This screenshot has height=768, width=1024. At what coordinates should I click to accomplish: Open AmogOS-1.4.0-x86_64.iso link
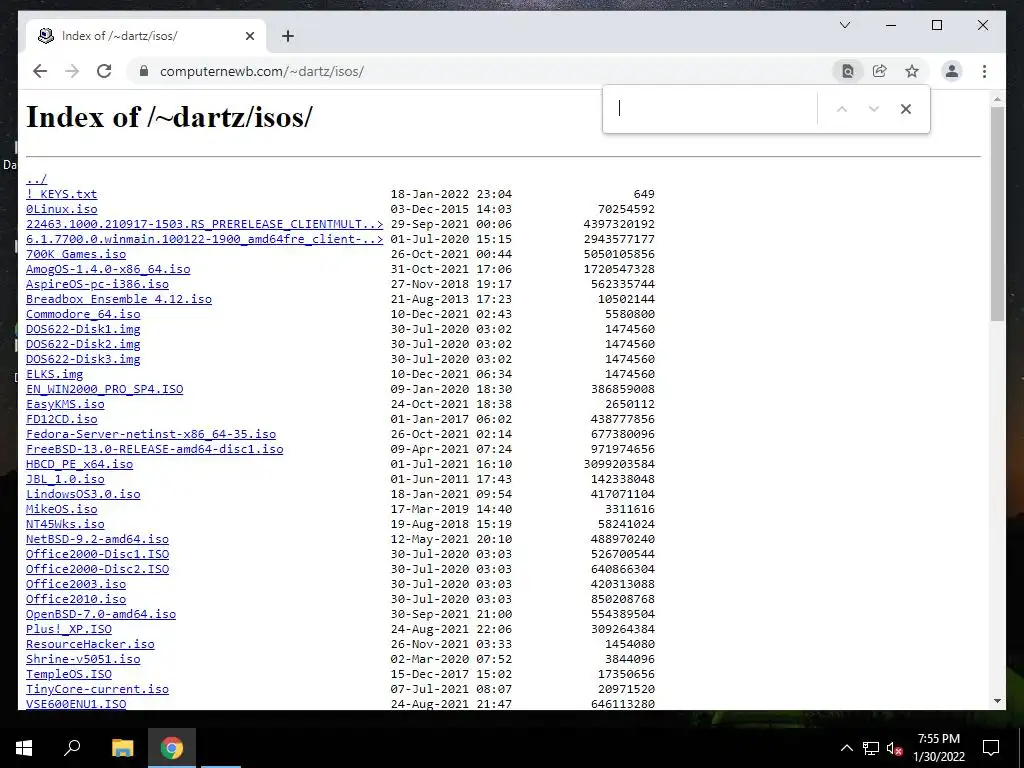(108, 269)
